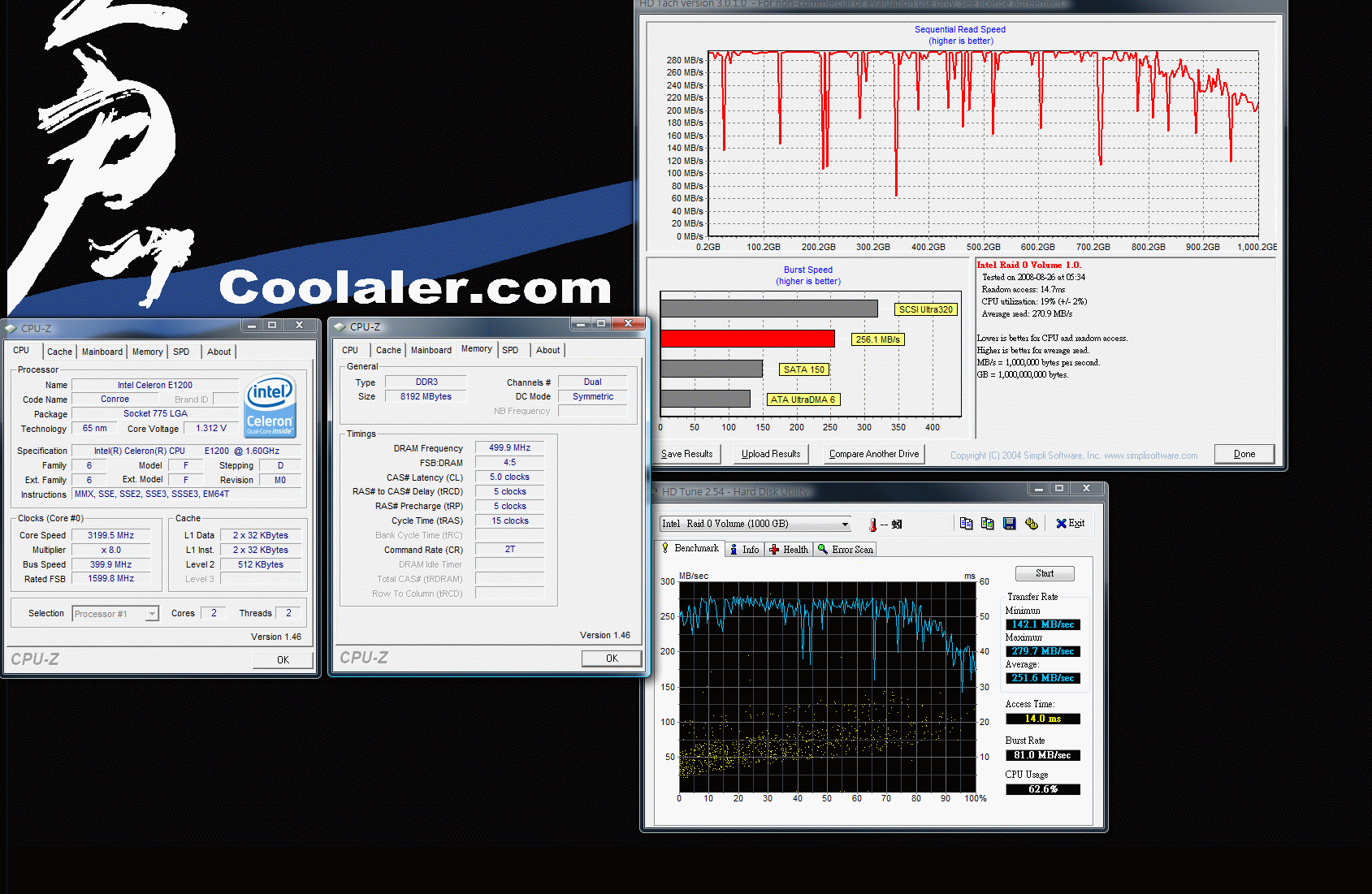Click Burst Rate 81.0 MB/sec value

coord(1043,755)
